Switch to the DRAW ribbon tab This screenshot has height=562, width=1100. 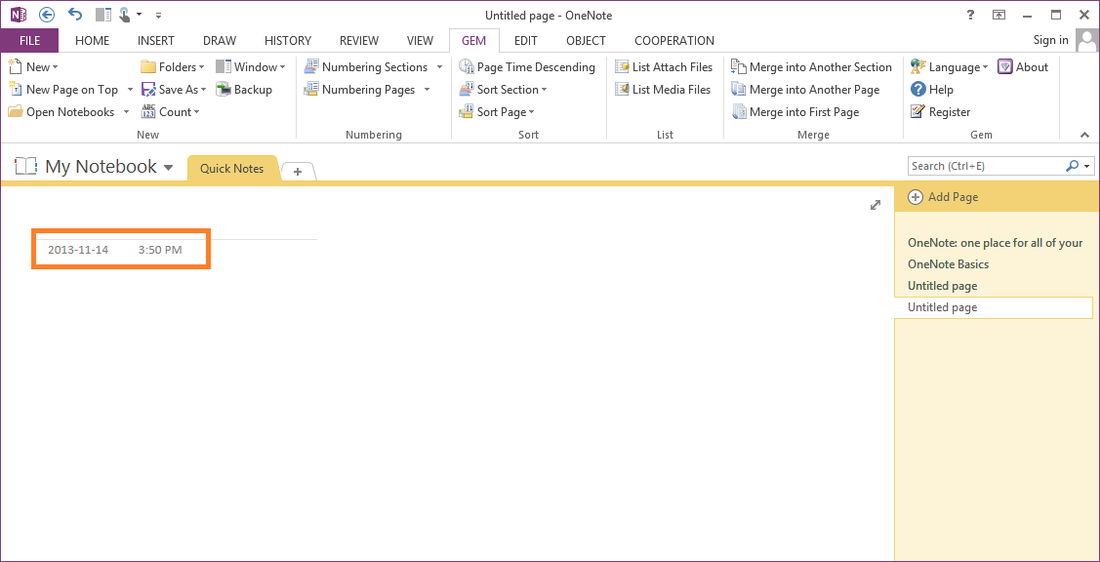click(x=220, y=41)
